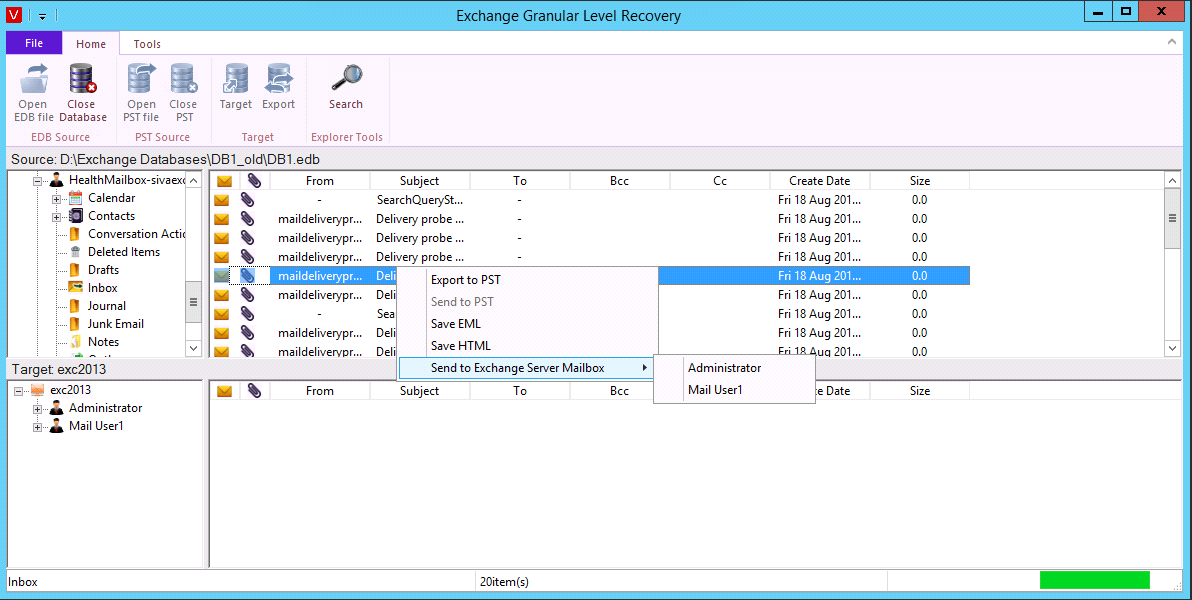Select the Calendar folder
This screenshot has height=600, width=1192.
pyautogui.click(x=111, y=198)
